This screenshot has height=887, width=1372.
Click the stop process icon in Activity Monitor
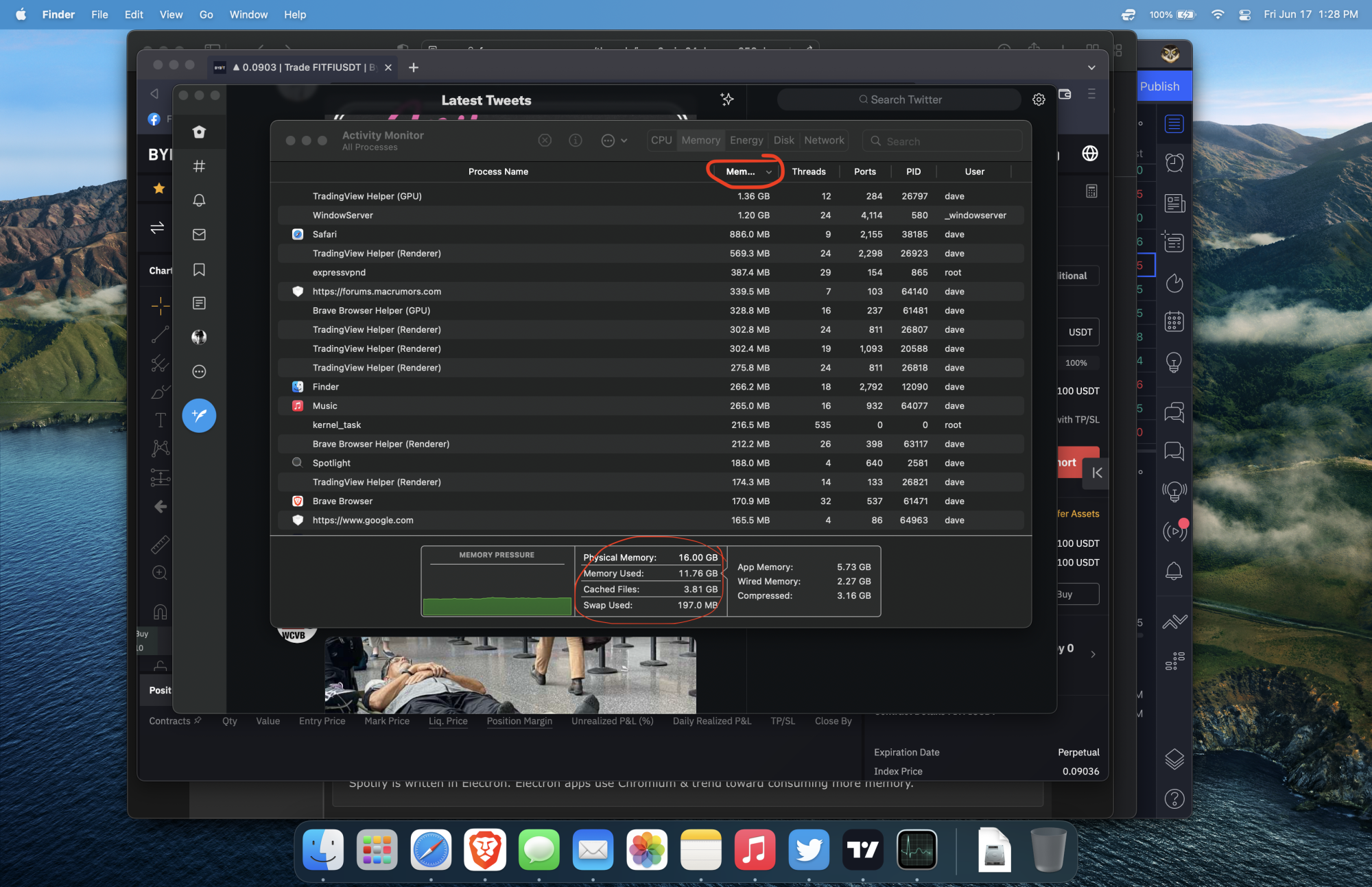click(x=545, y=141)
